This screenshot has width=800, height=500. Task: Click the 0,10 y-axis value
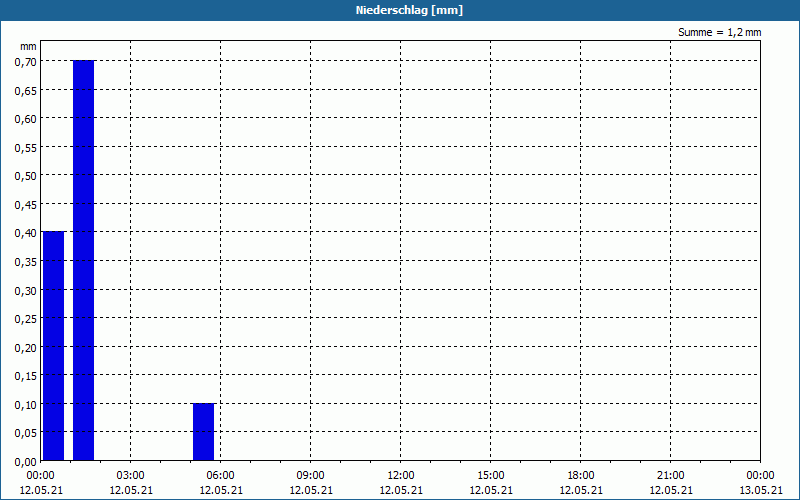tap(26, 405)
